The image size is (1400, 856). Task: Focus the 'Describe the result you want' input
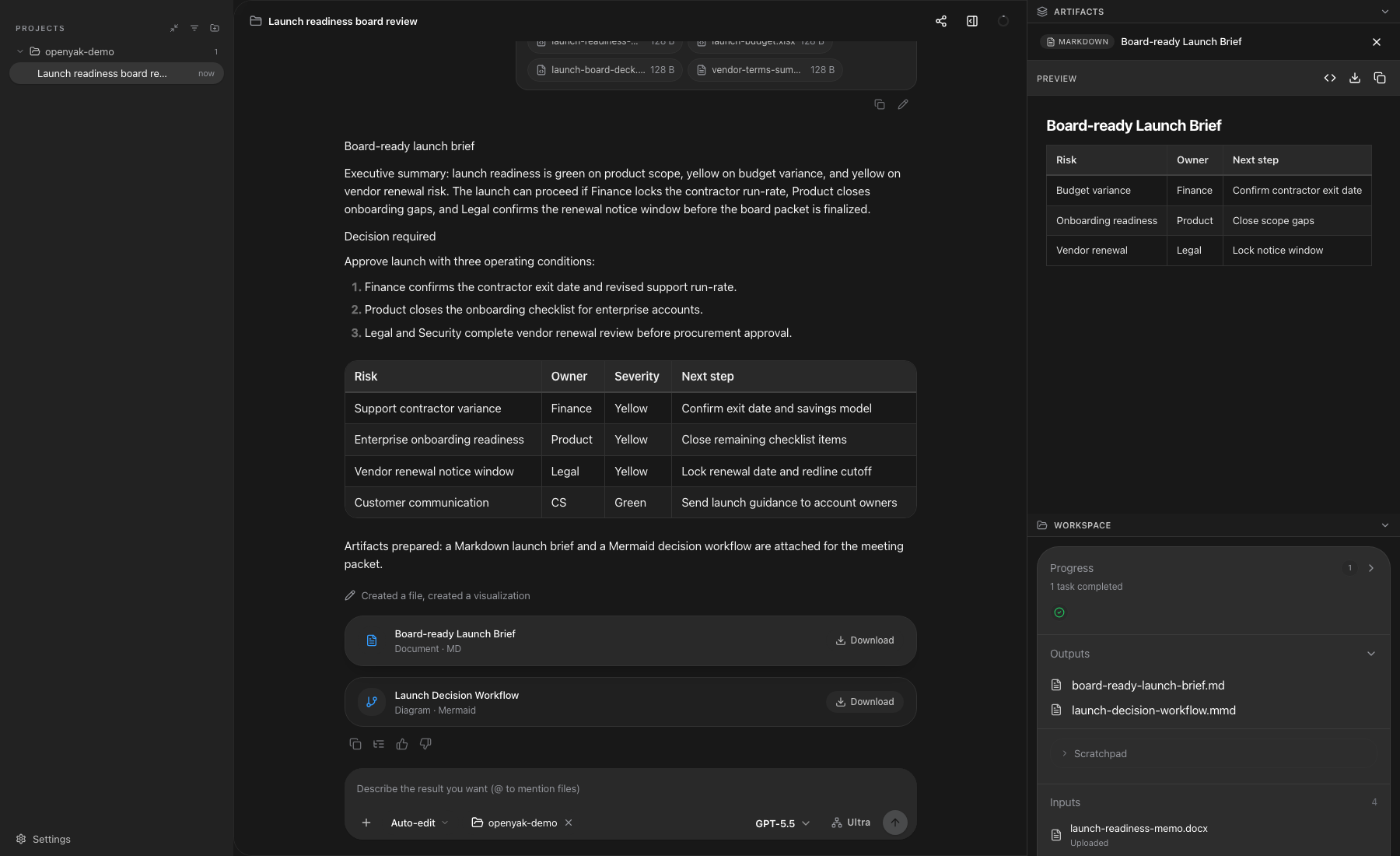[x=630, y=788]
